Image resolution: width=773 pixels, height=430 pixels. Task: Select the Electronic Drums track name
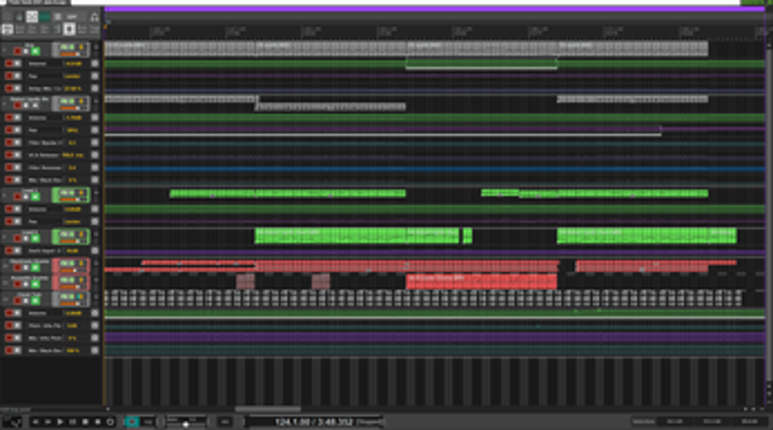(x=31, y=262)
